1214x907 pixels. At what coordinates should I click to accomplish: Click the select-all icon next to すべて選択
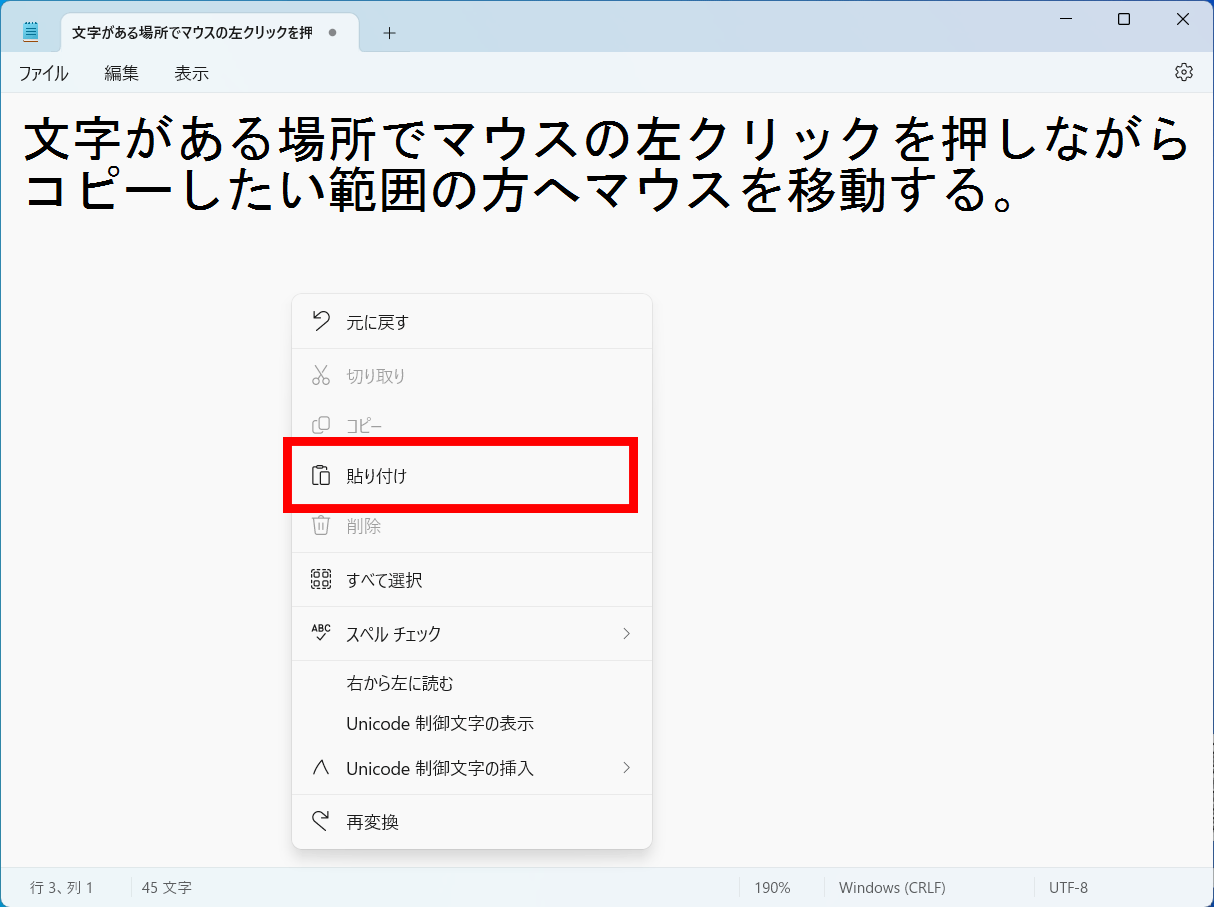tap(320, 579)
